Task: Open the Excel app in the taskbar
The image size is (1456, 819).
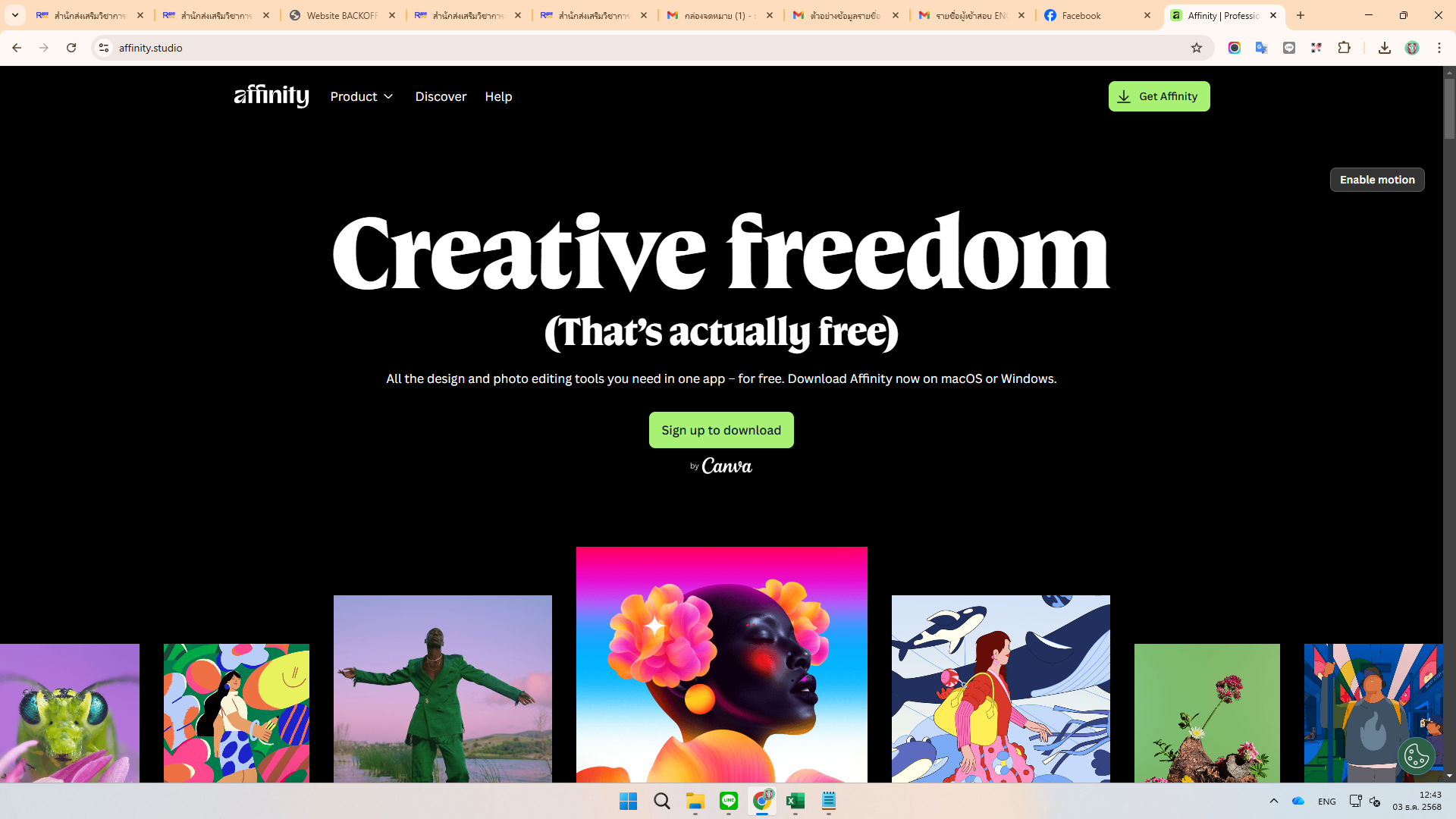Action: click(795, 801)
